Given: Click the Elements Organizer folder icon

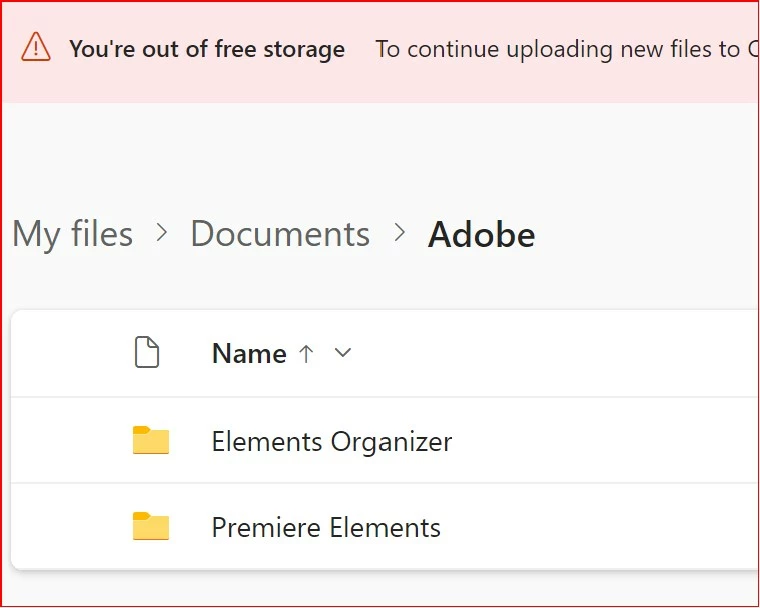Looking at the screenshot, I should pyautogui.click(x=151, y=440).
